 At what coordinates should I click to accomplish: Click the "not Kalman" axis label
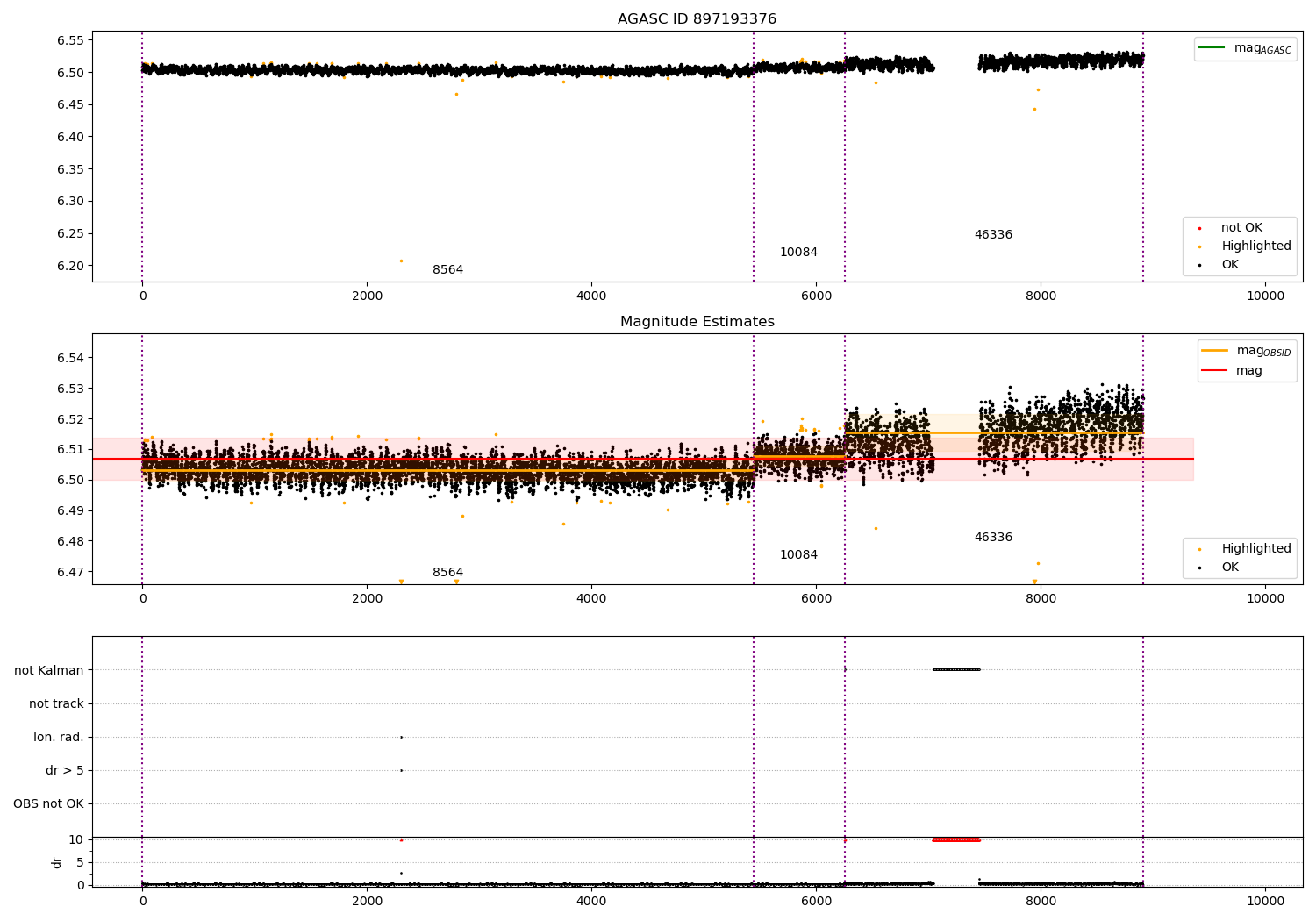point(49,671)
